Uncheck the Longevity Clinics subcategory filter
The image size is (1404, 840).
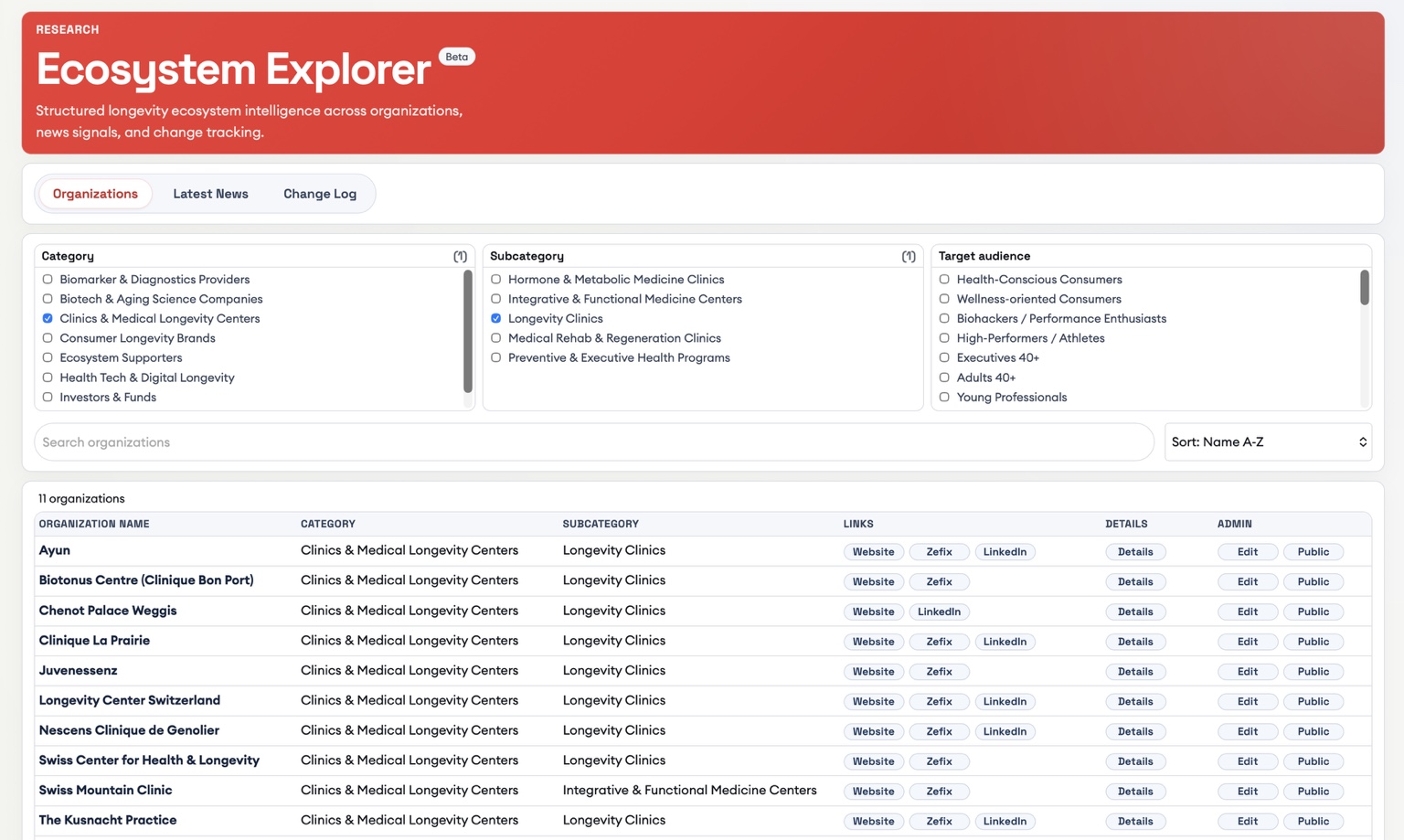[495, 318]
